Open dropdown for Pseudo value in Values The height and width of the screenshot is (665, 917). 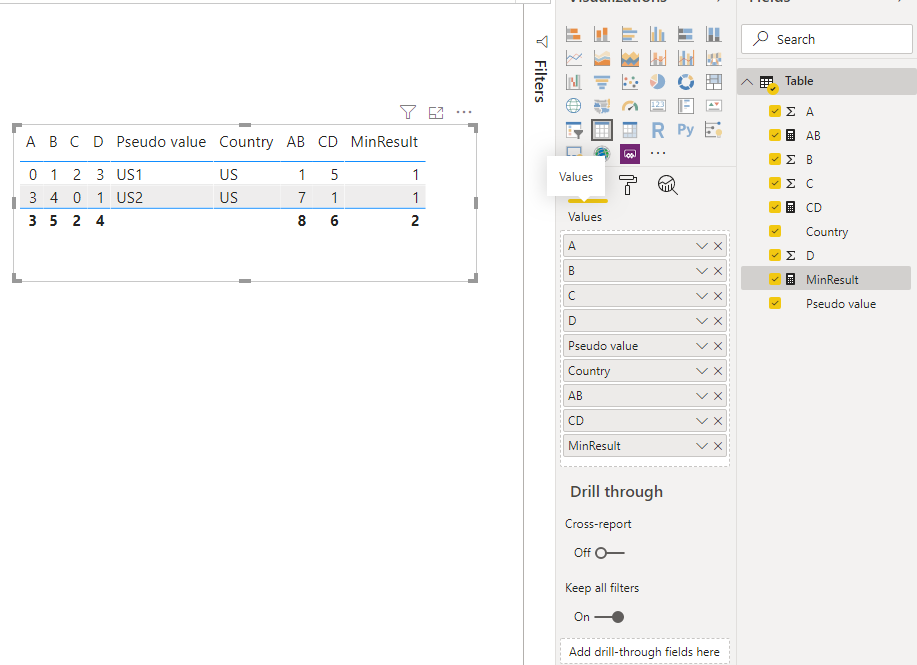pos(702,346)
